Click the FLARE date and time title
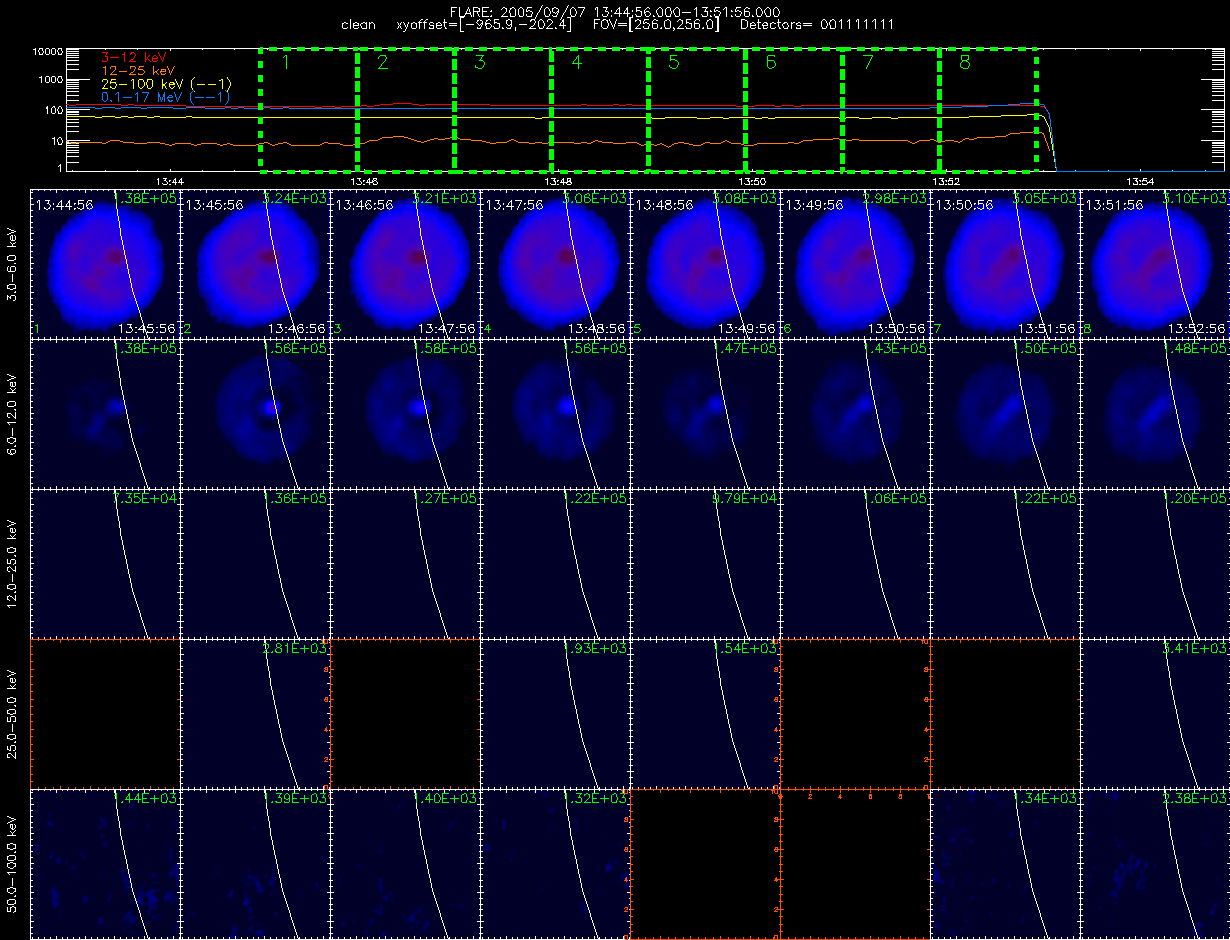 click(615, 11)
